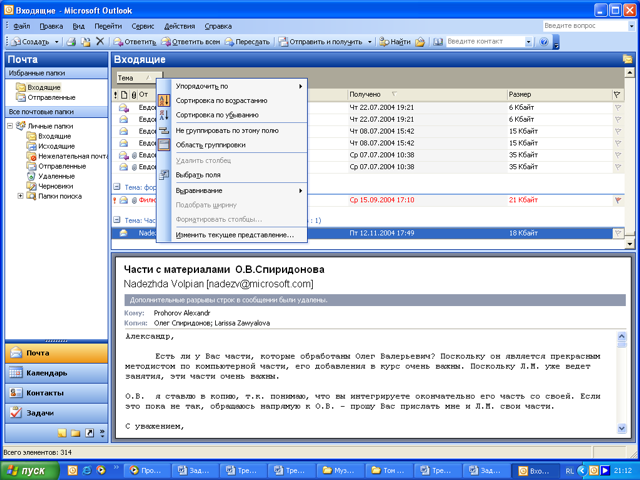Choose Сортировка по возрастанию

pyautogui.click(x=232, y=100)
